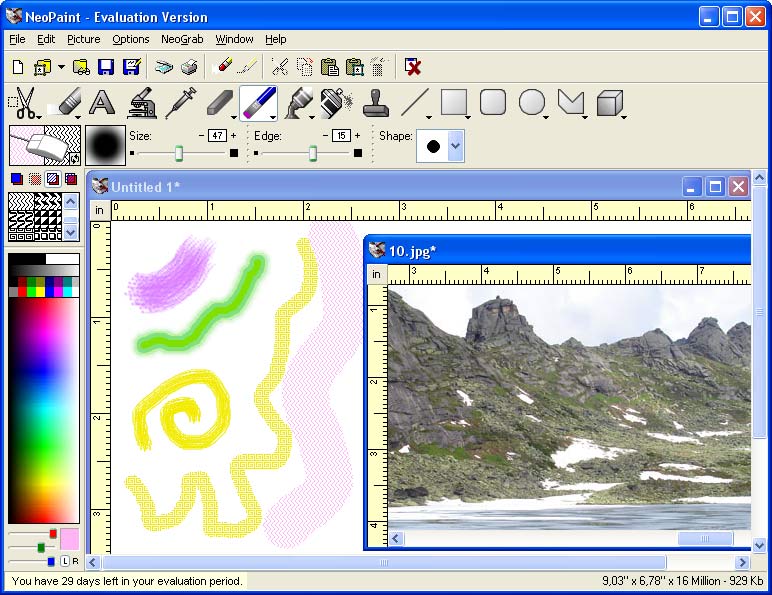Image resolution: width=772 pixels, height=595 pixels.
Task: Open the File menu
Action: [17, 39]
